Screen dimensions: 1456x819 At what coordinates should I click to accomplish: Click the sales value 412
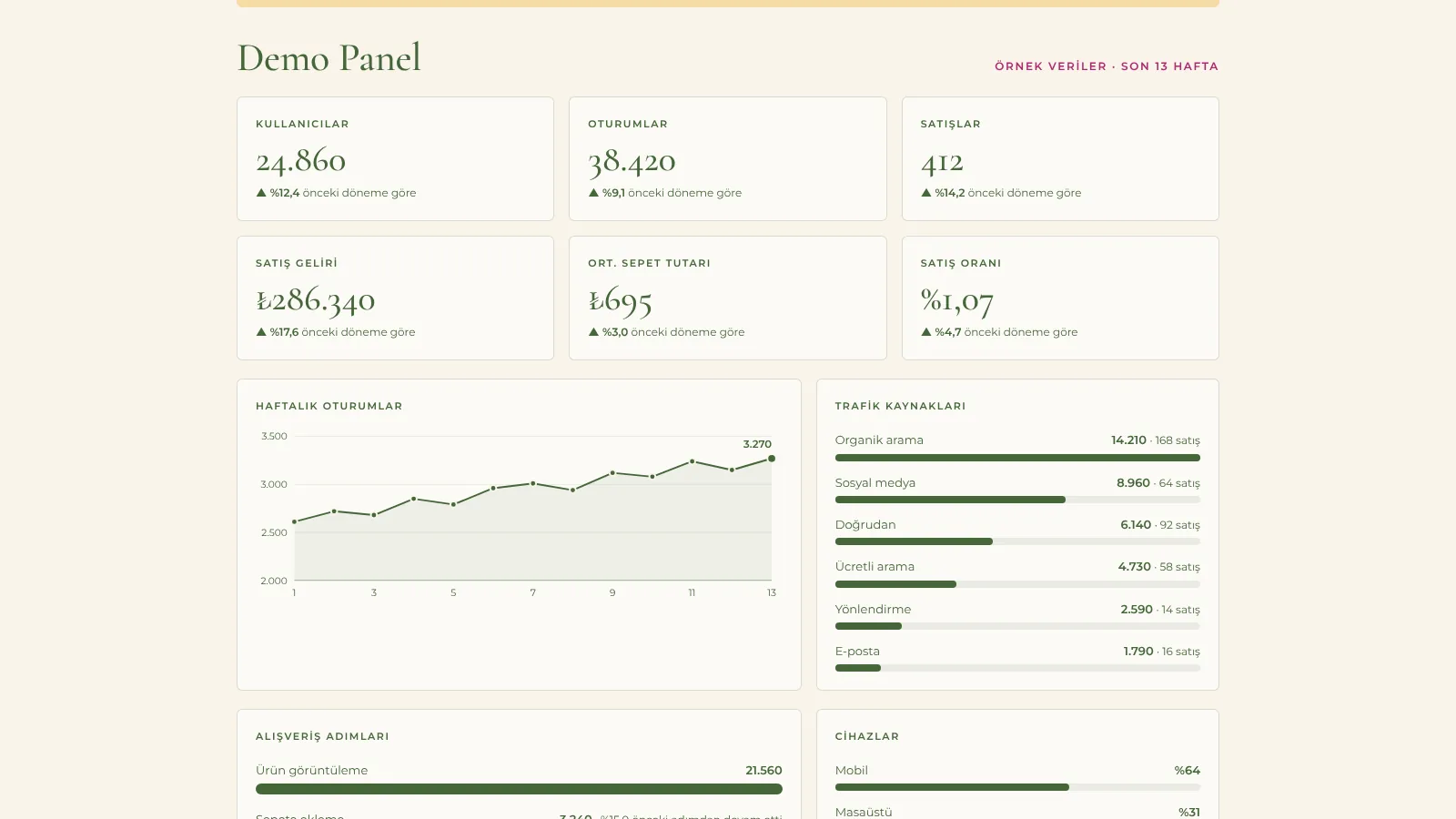click(942, 162)
